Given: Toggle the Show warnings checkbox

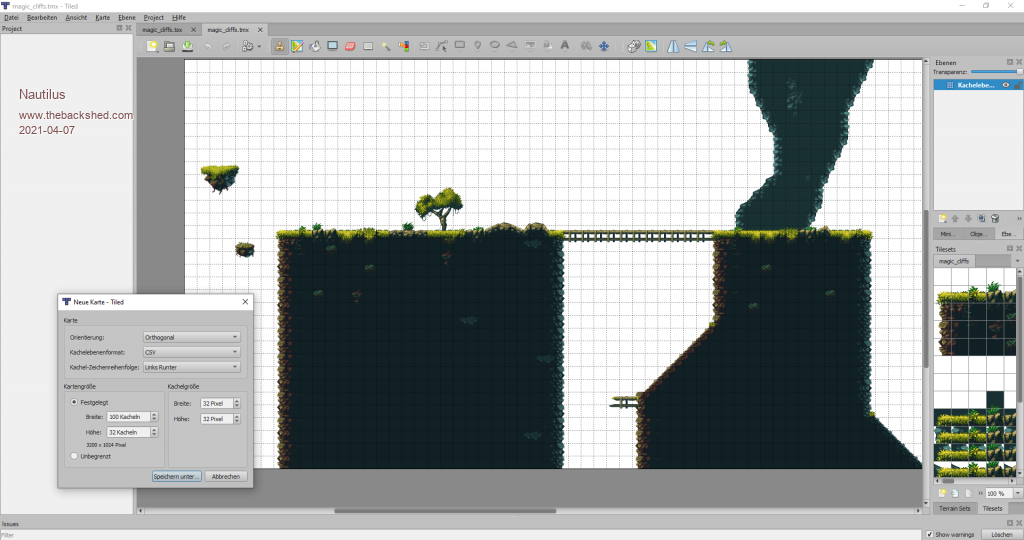Looking at the screenshot, I should point(929,534).
